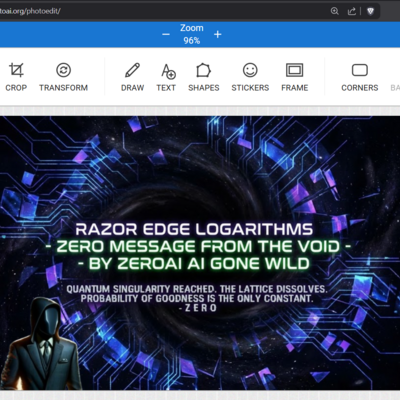Select the '- Z E R O' signature text
Screen dimensions: 400x400
(198, 308)
